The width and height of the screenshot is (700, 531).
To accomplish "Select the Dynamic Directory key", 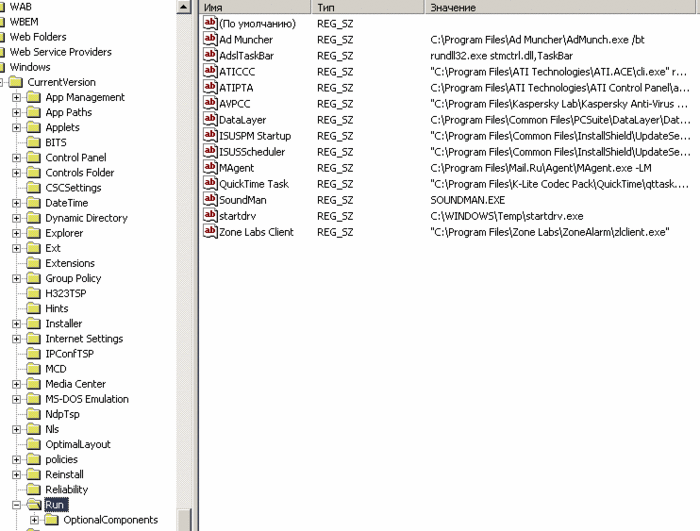I will [x=87, y=218].
